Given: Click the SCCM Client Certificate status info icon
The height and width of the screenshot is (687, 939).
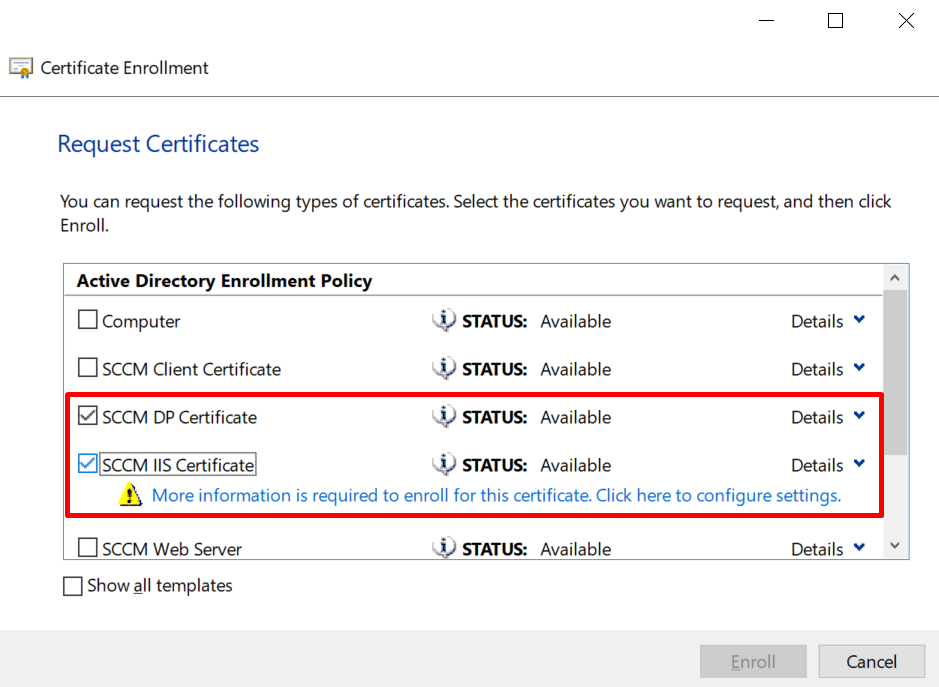Looking at the screenshot, I should (444, 368).
